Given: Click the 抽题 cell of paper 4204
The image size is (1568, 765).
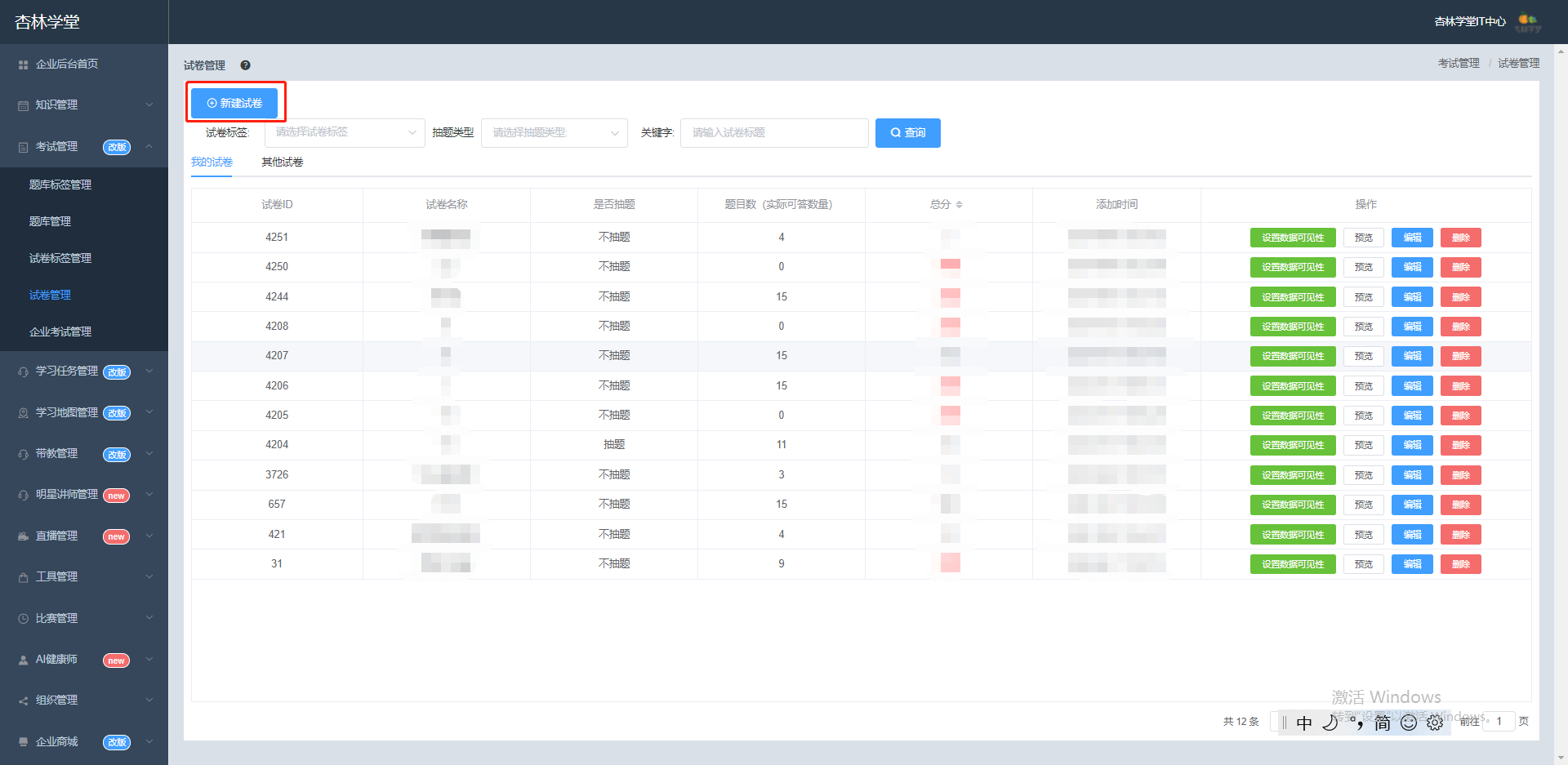Looking at the screenshot, I should [614, 445].
